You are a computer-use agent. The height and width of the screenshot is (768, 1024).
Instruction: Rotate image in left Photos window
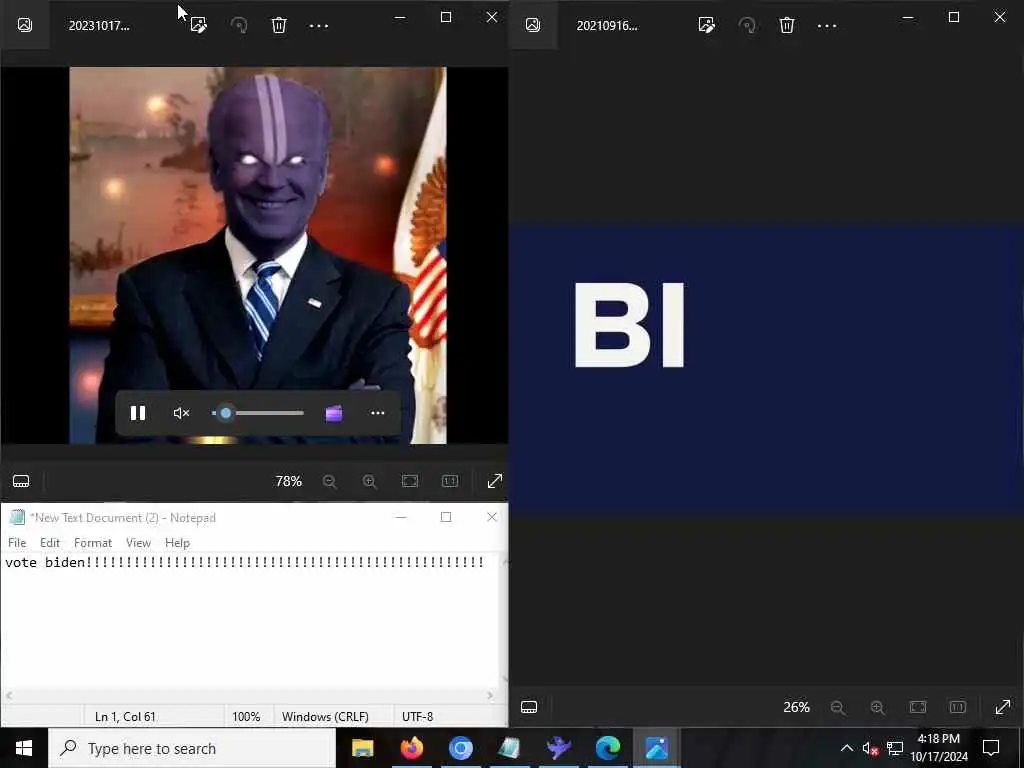pos(239,25)
